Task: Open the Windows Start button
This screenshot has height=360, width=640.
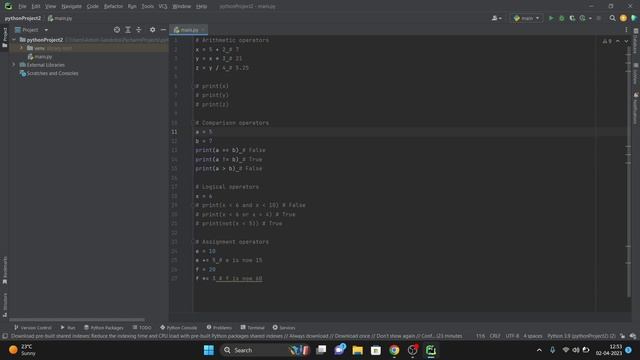Action: (209, 350)
